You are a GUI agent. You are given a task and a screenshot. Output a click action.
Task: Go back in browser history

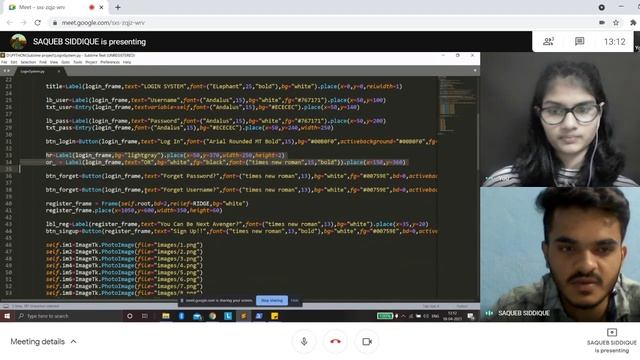click(10, 23)
